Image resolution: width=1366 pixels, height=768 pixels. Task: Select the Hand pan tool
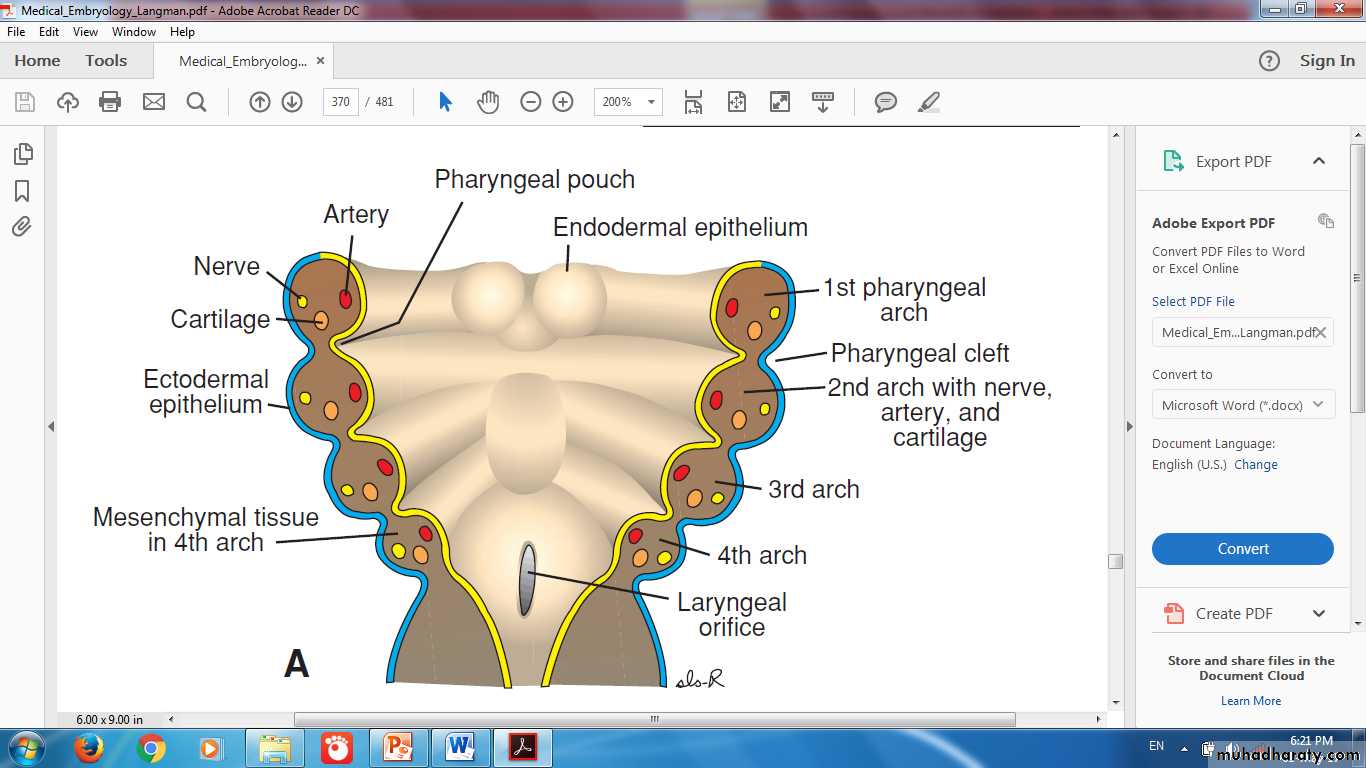(488, 102)
